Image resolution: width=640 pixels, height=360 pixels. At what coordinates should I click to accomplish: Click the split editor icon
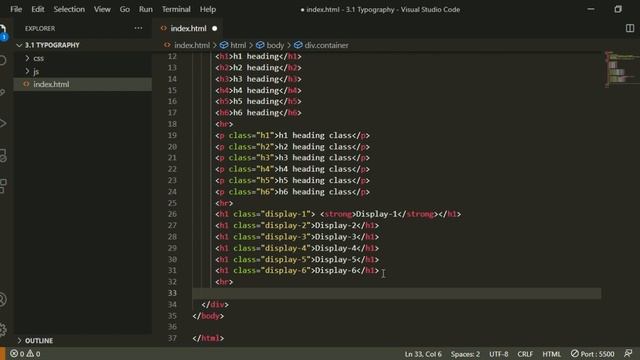630,28
